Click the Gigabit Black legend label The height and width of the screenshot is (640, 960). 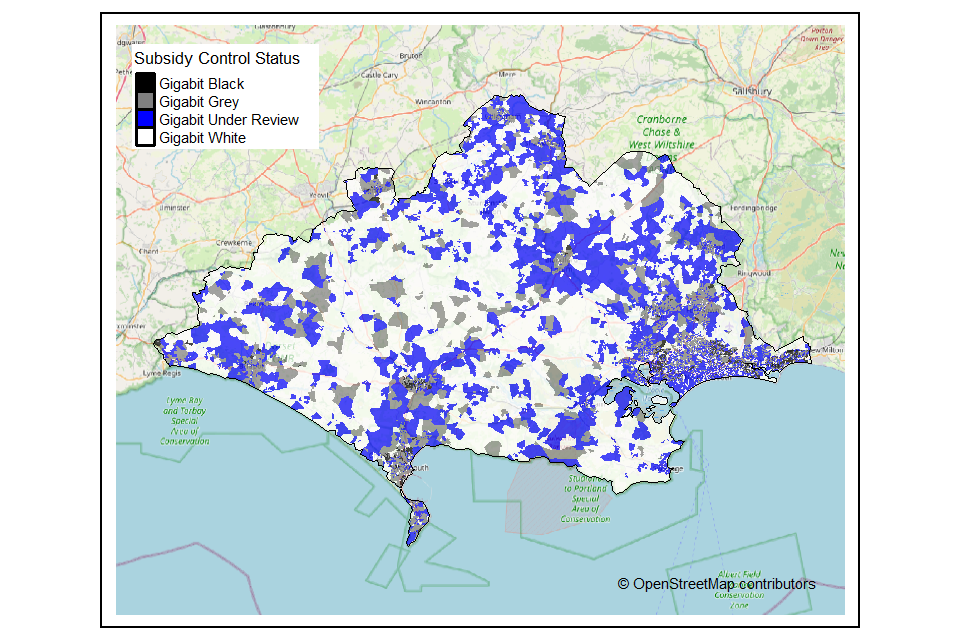[x=201, y=85]
